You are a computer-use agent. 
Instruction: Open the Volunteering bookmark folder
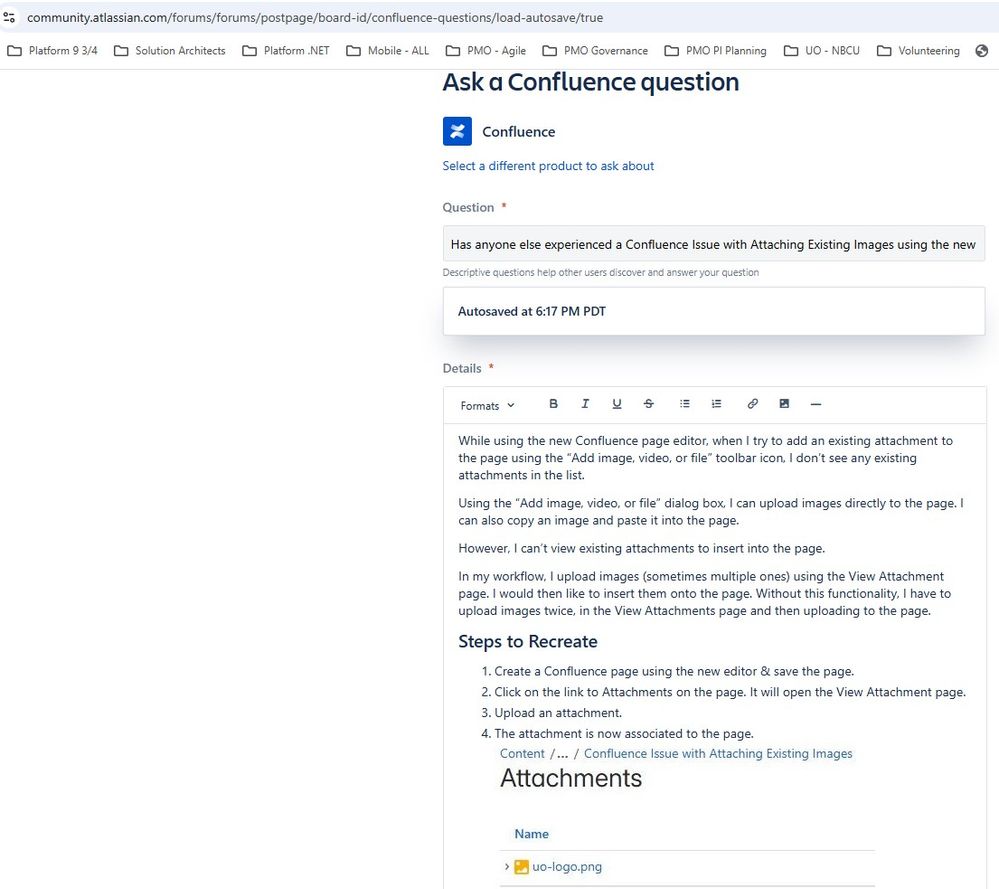pos(919,51)
